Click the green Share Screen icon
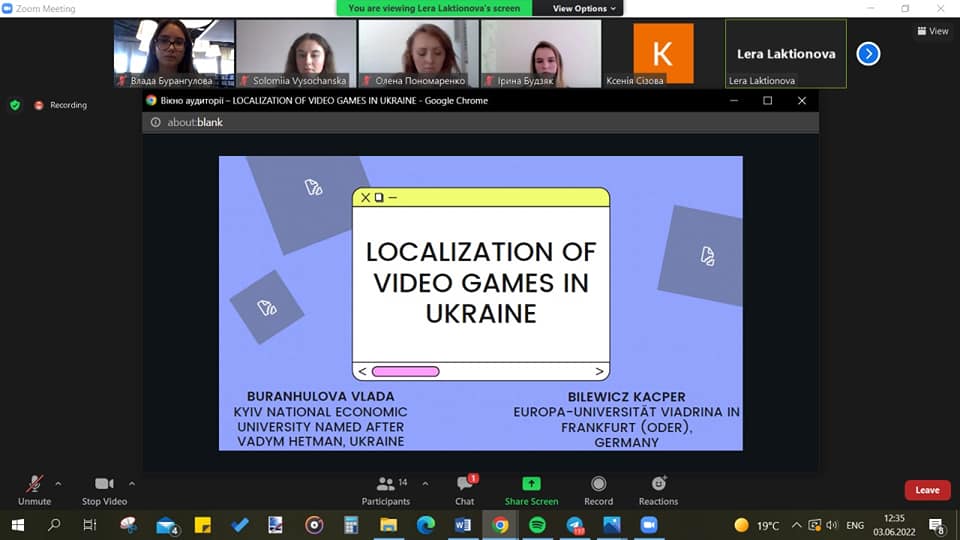The height and width of the screenshot is (540, 960). click(x=531, y=484)
